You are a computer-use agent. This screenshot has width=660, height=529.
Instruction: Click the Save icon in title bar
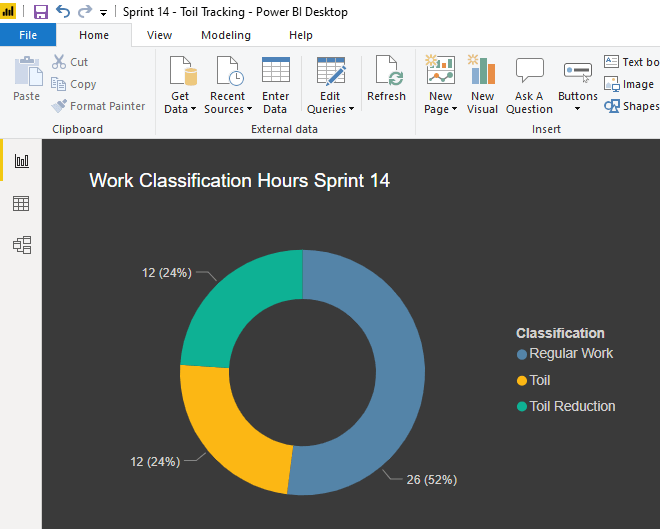point(41,12)
